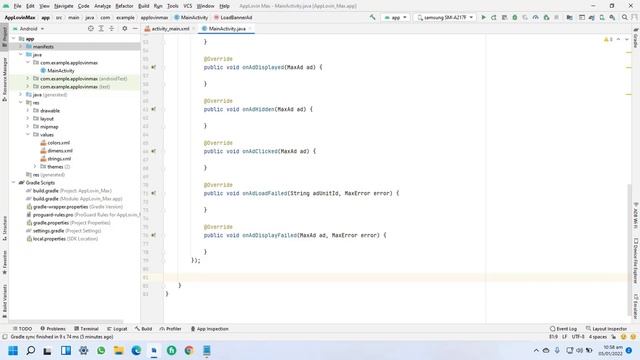Open Search Everywhere magnifier icon

[x=625, y=18]
